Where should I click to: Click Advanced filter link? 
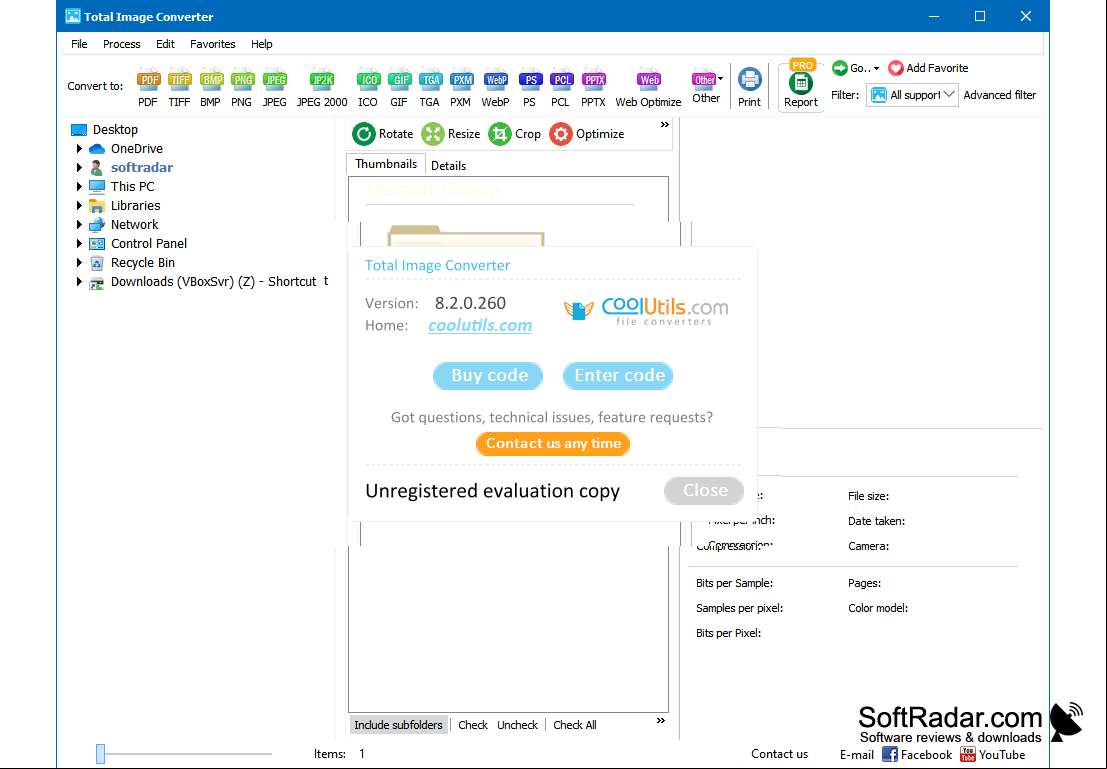coord(1000,95)
